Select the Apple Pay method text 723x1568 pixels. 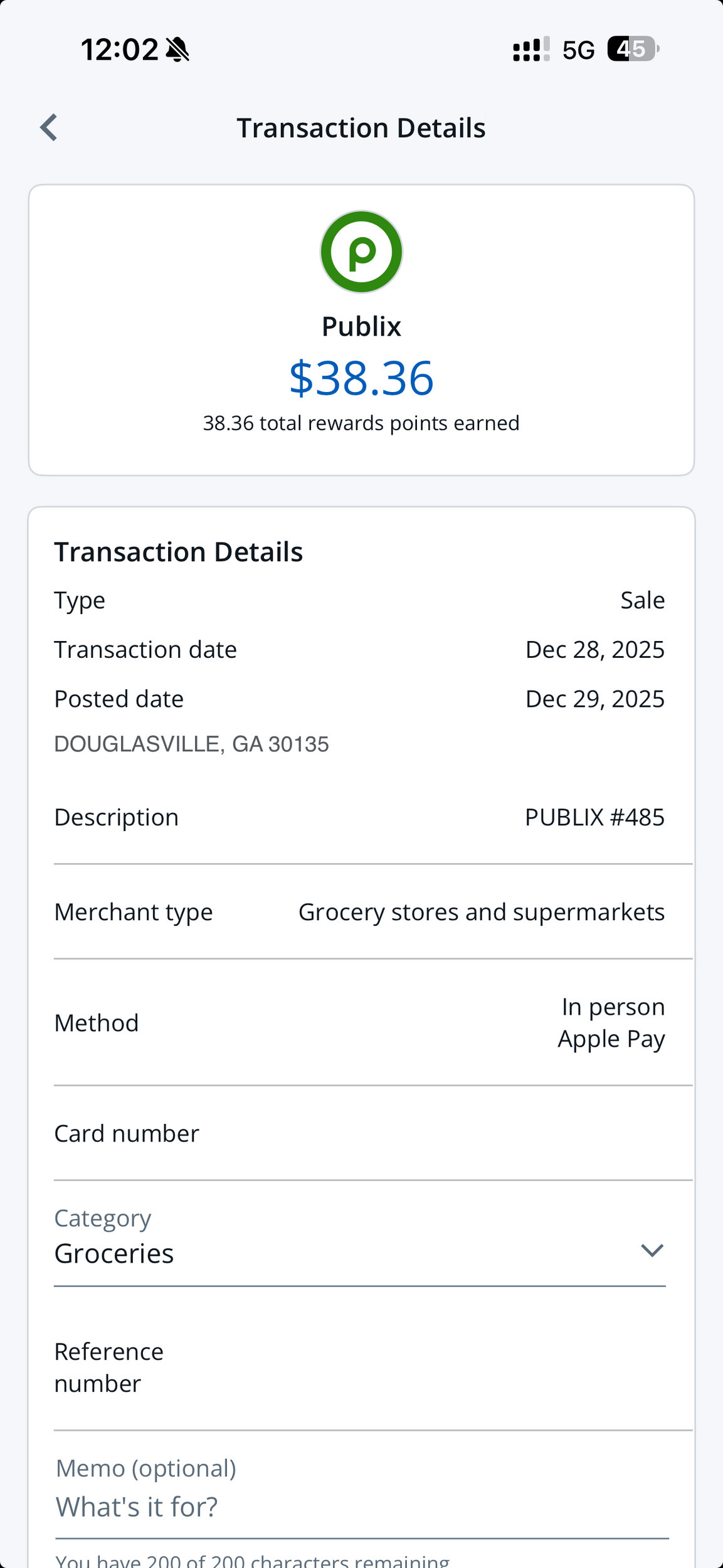click(x=611, y=1039)
